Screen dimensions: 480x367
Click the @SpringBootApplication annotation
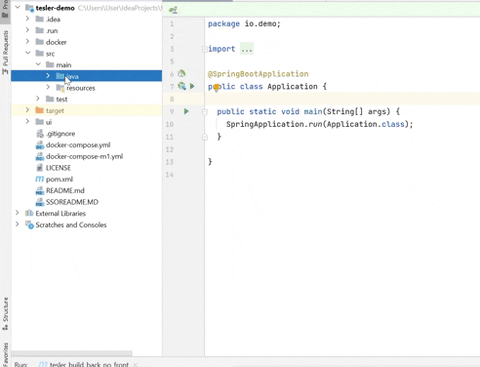click(x=258, y=74)
